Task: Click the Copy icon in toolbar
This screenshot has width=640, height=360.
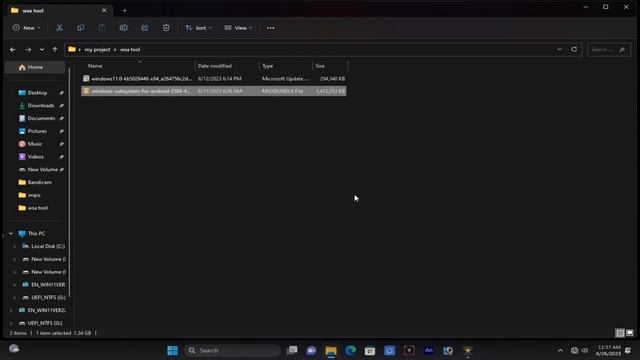Action: click(80, 28)
